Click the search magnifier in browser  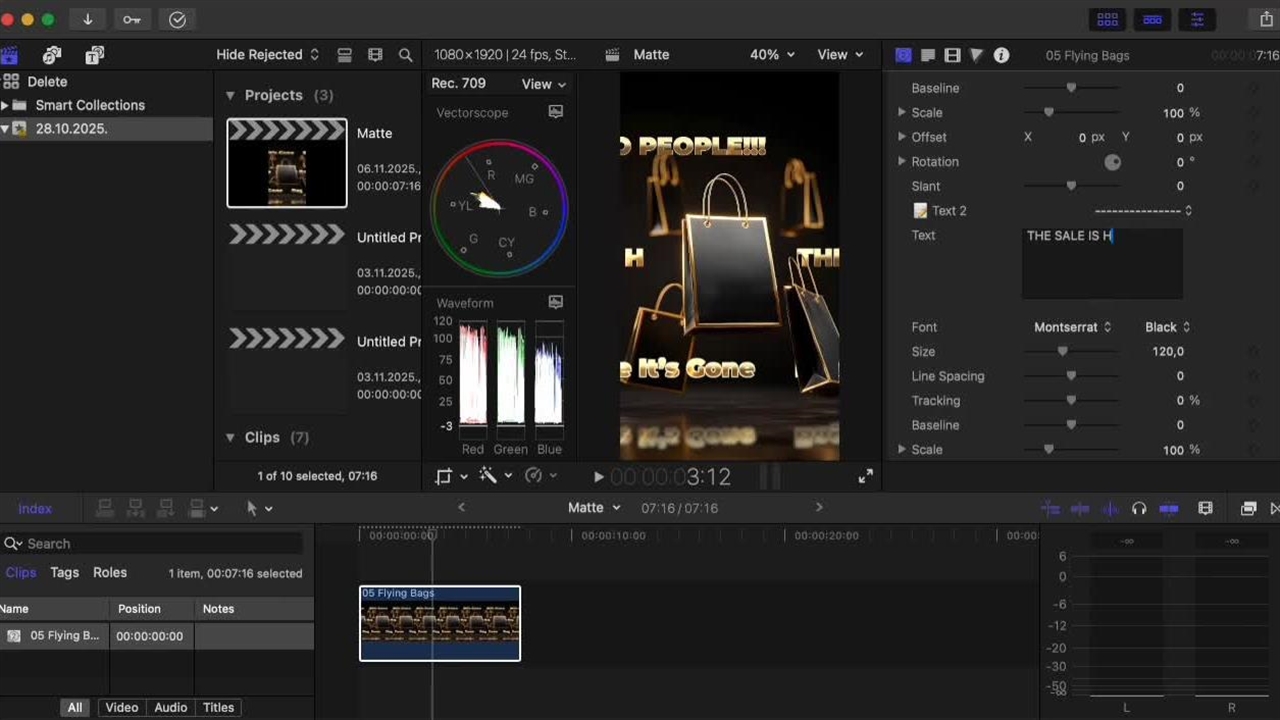405,55
